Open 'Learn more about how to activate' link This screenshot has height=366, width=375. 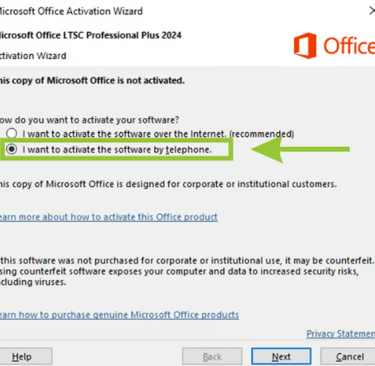pyautogui.click(x=109, y=217)
